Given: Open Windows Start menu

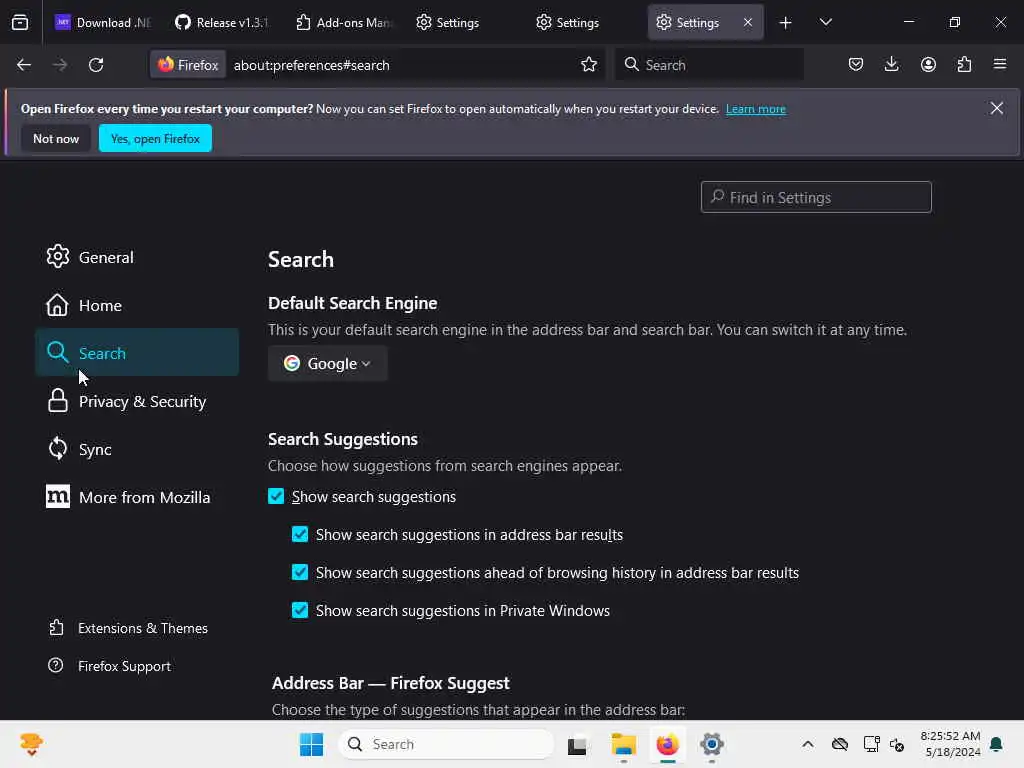Looking at the screenshot, I should click(x=312, y=744).
